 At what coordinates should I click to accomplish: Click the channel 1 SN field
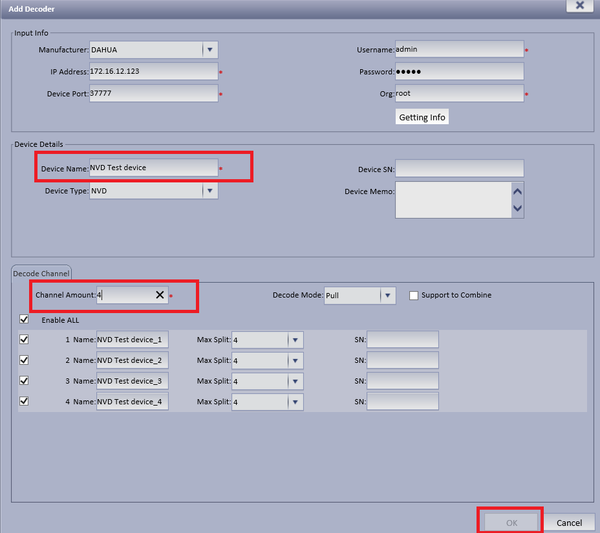point(403,340)
